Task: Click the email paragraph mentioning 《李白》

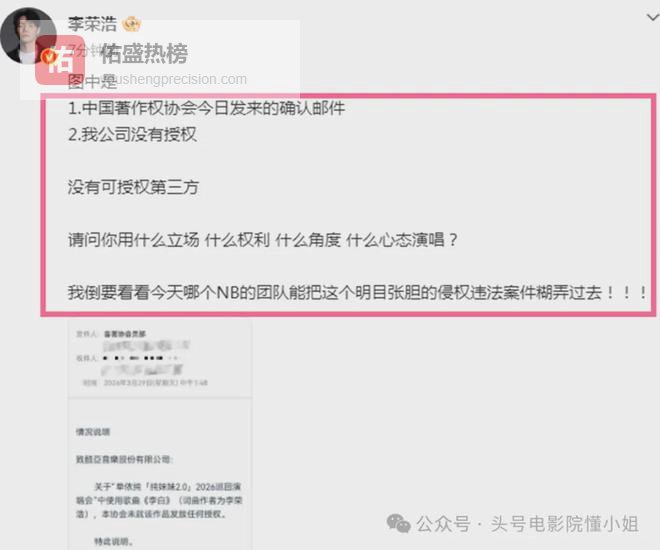Action: [159, 500]
